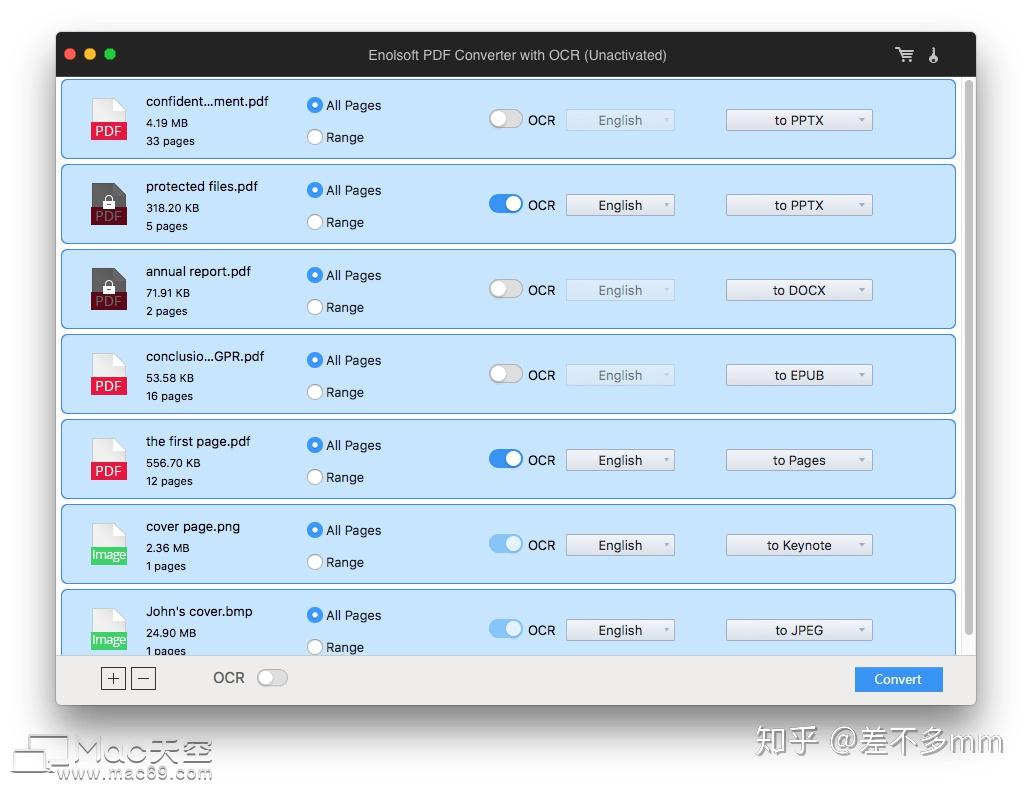Click file name annual report.pdf
The height and width of the screenshot is (785, 1032).
[x=198, y=271]
